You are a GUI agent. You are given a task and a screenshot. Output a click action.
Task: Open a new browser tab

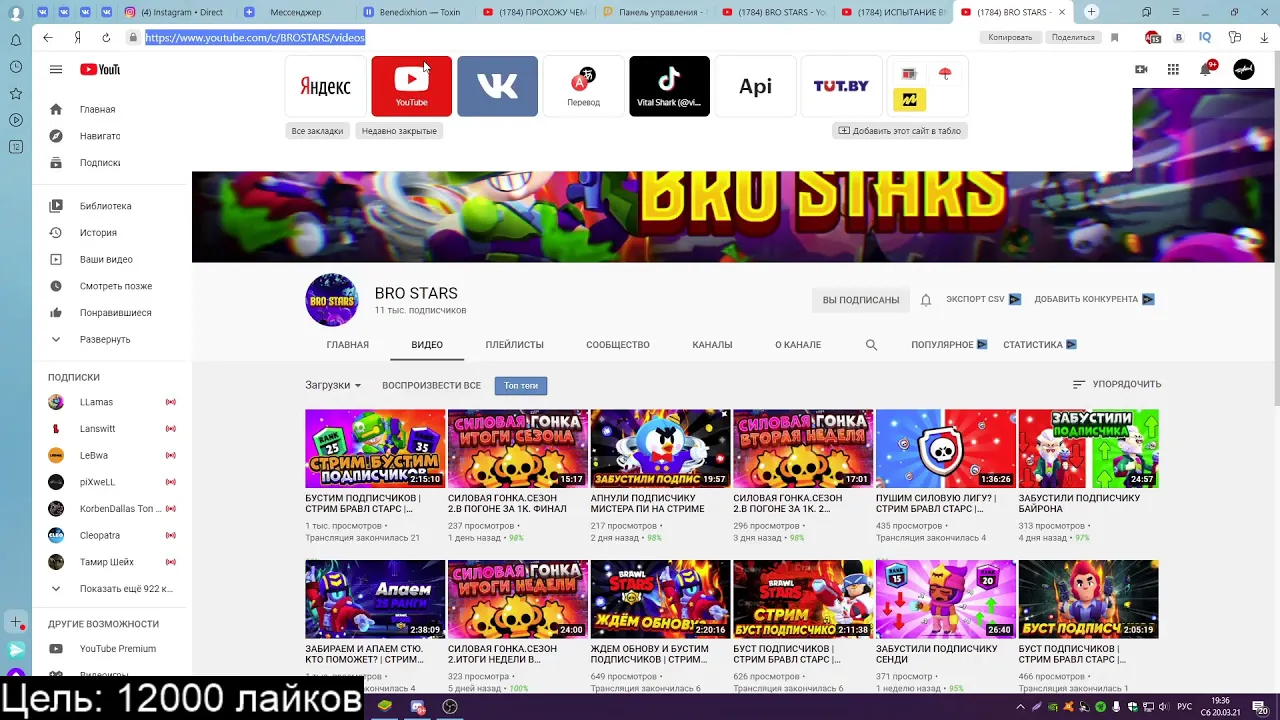(1091, 12)
